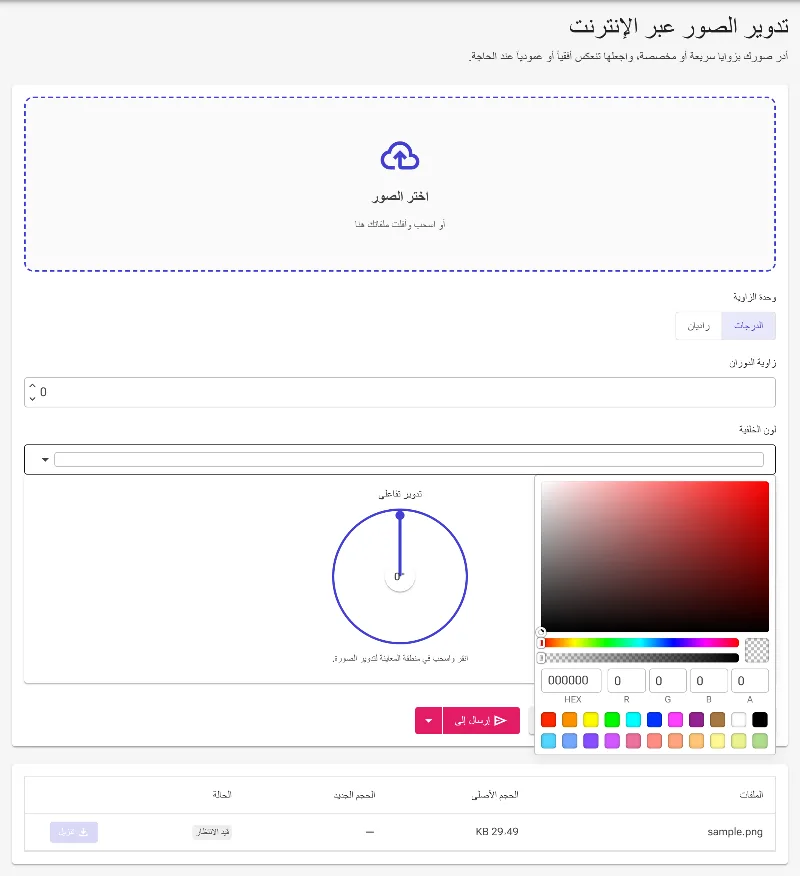Increase rotation angle with the up stepper arrow
Viewport: 800px width, 876px height.
(x=32, y=386)
